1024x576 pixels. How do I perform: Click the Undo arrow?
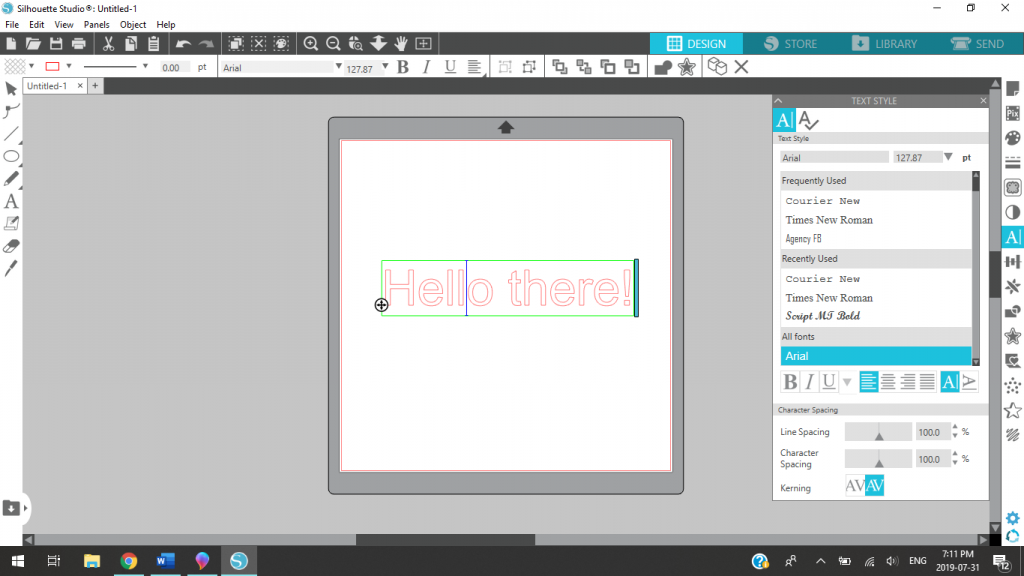point(184,44)
